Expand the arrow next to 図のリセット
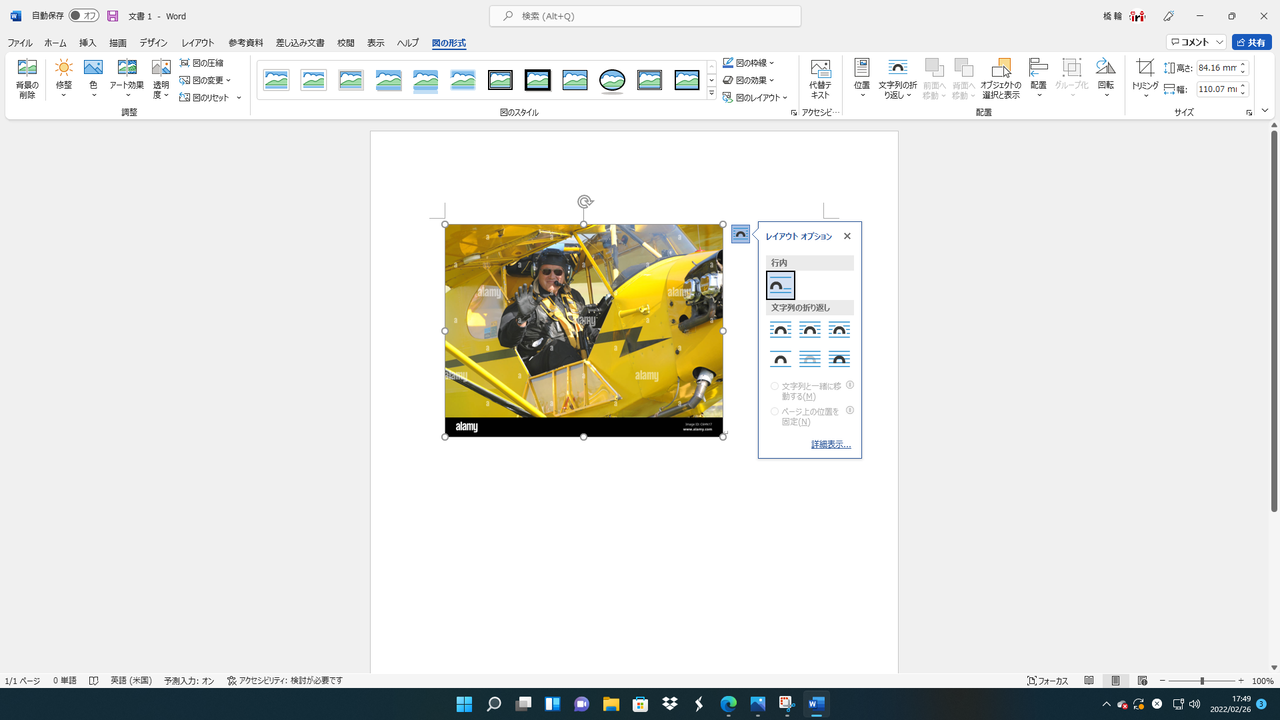 [239, 98]
